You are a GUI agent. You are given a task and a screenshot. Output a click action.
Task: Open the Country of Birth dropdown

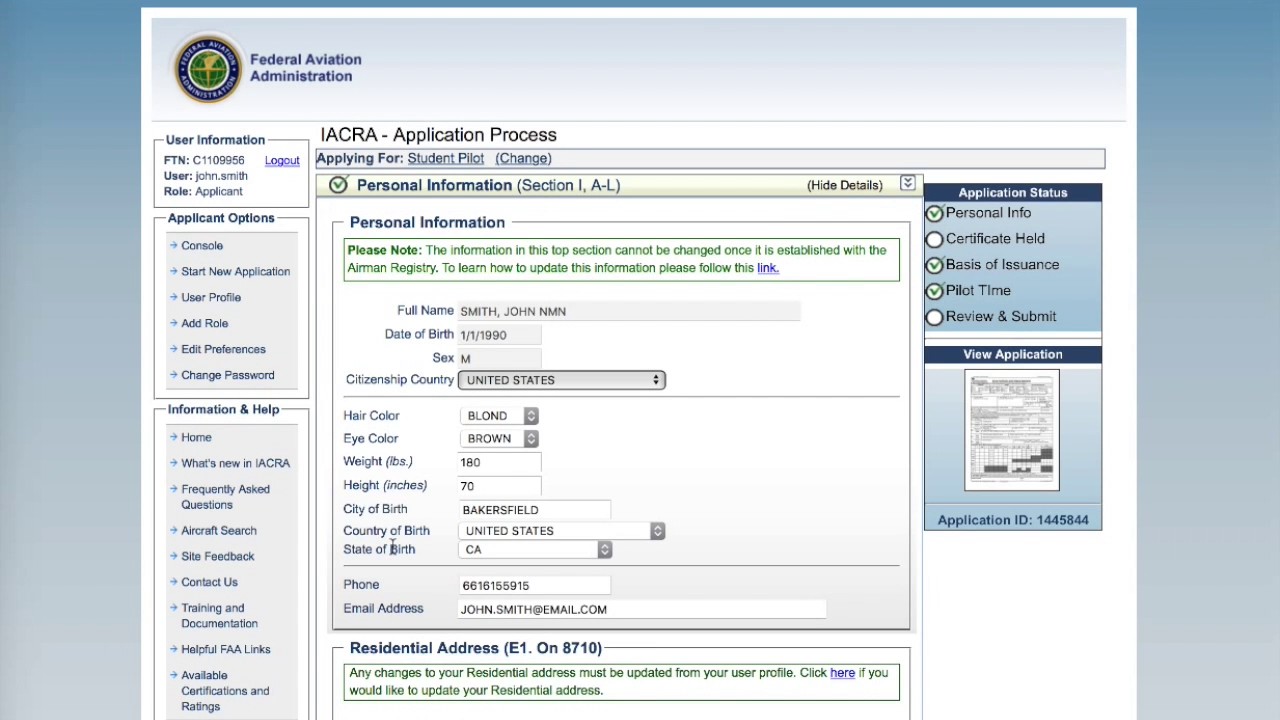[x=562, y=531]
